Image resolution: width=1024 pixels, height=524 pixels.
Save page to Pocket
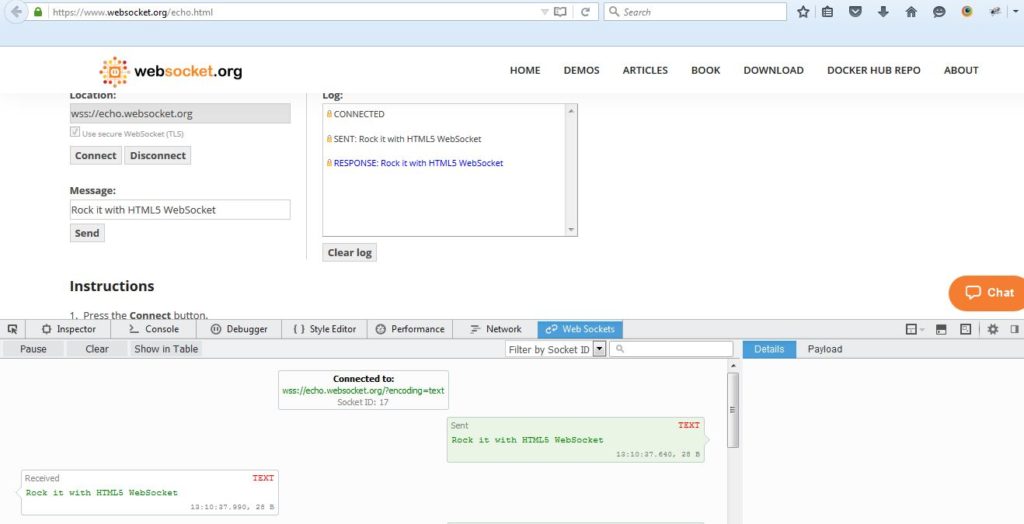coord(856,12)
